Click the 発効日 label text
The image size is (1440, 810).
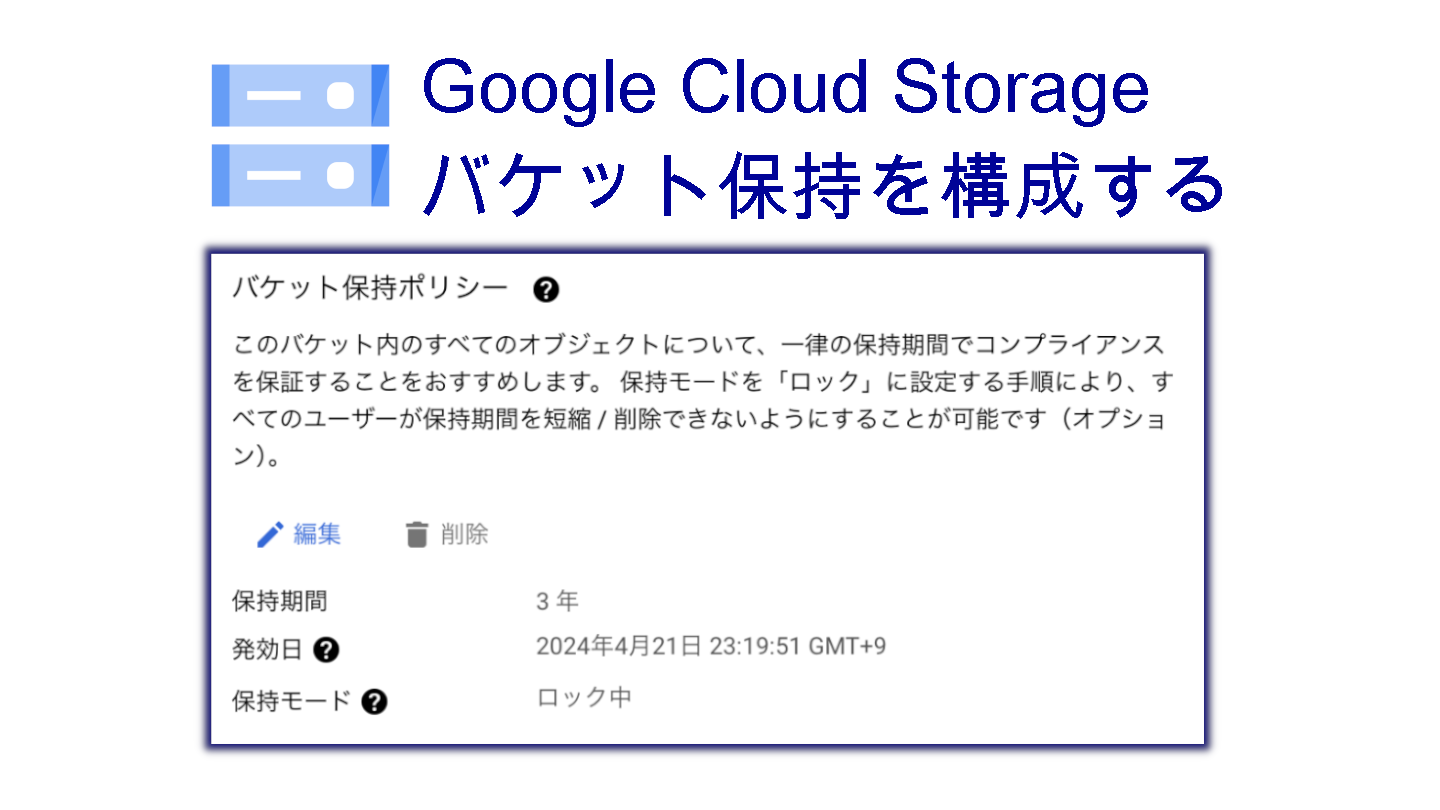click(267, 650)
